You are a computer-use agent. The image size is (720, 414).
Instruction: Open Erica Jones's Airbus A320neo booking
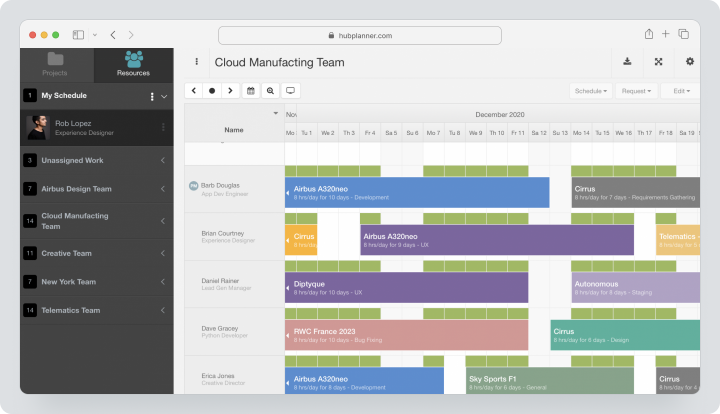coord(364,380)
